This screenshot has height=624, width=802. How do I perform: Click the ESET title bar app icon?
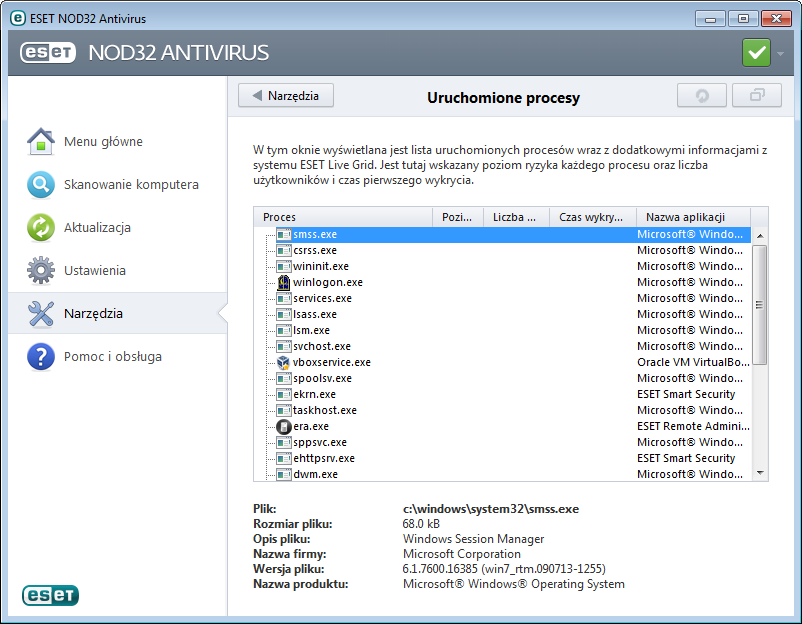pos(18,18)
